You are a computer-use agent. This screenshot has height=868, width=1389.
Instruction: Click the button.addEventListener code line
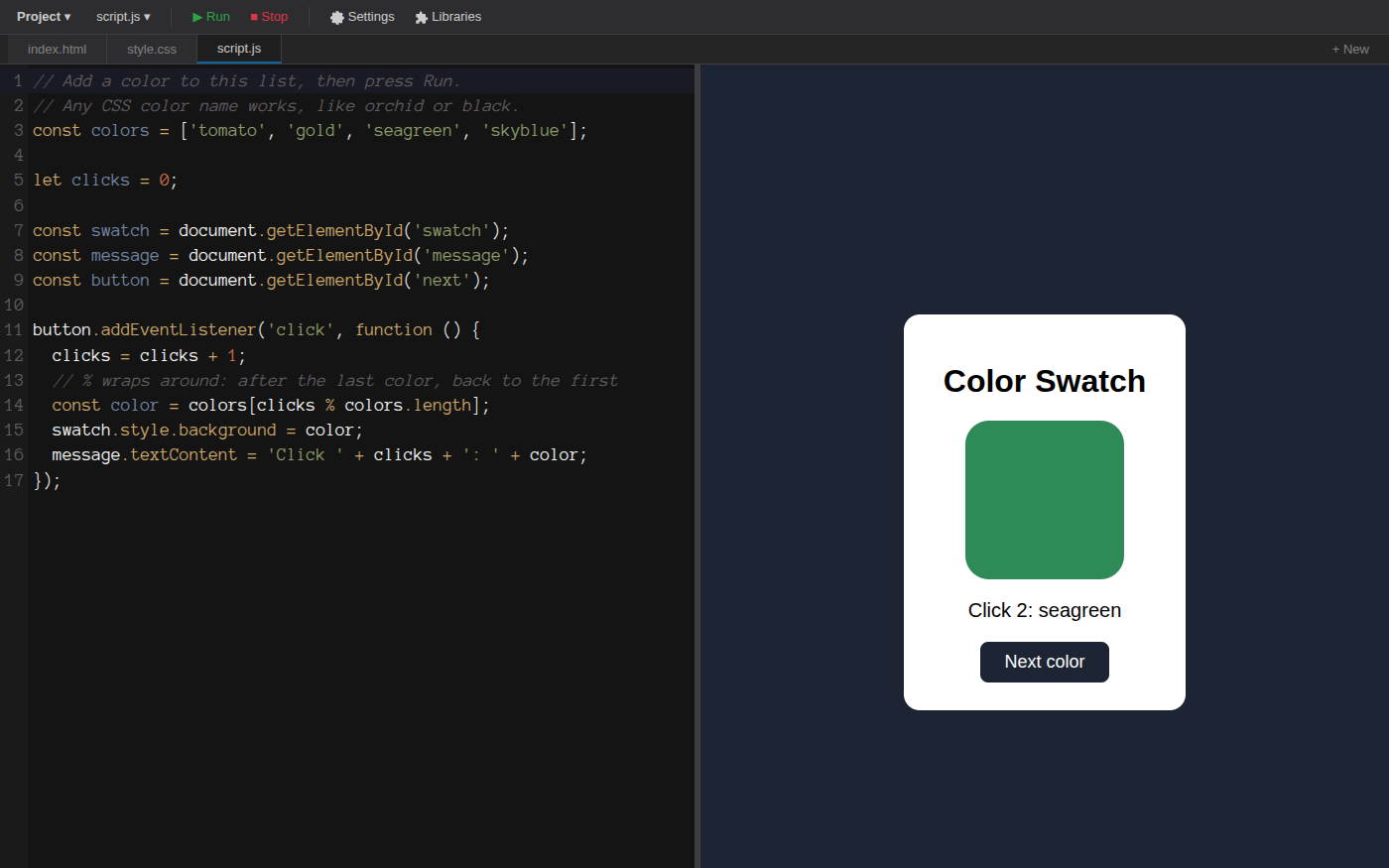pos(256,330)
